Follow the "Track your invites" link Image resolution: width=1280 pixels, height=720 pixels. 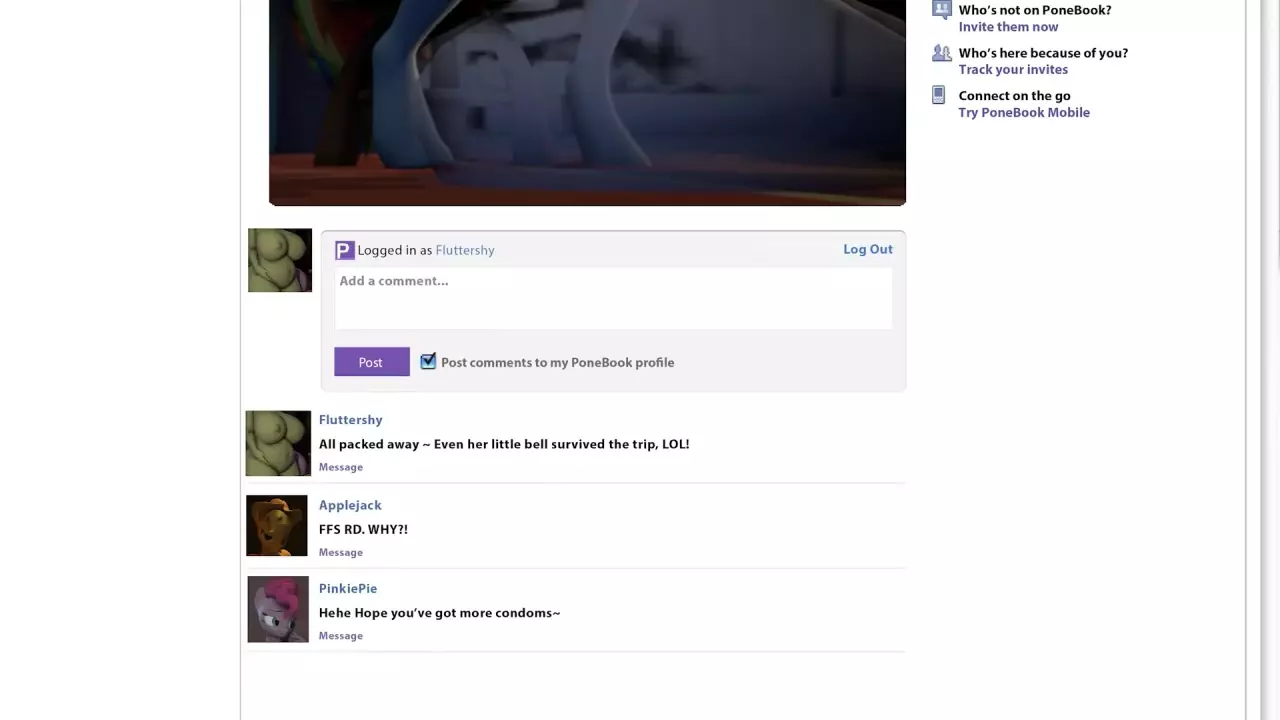coord(1013,69)
